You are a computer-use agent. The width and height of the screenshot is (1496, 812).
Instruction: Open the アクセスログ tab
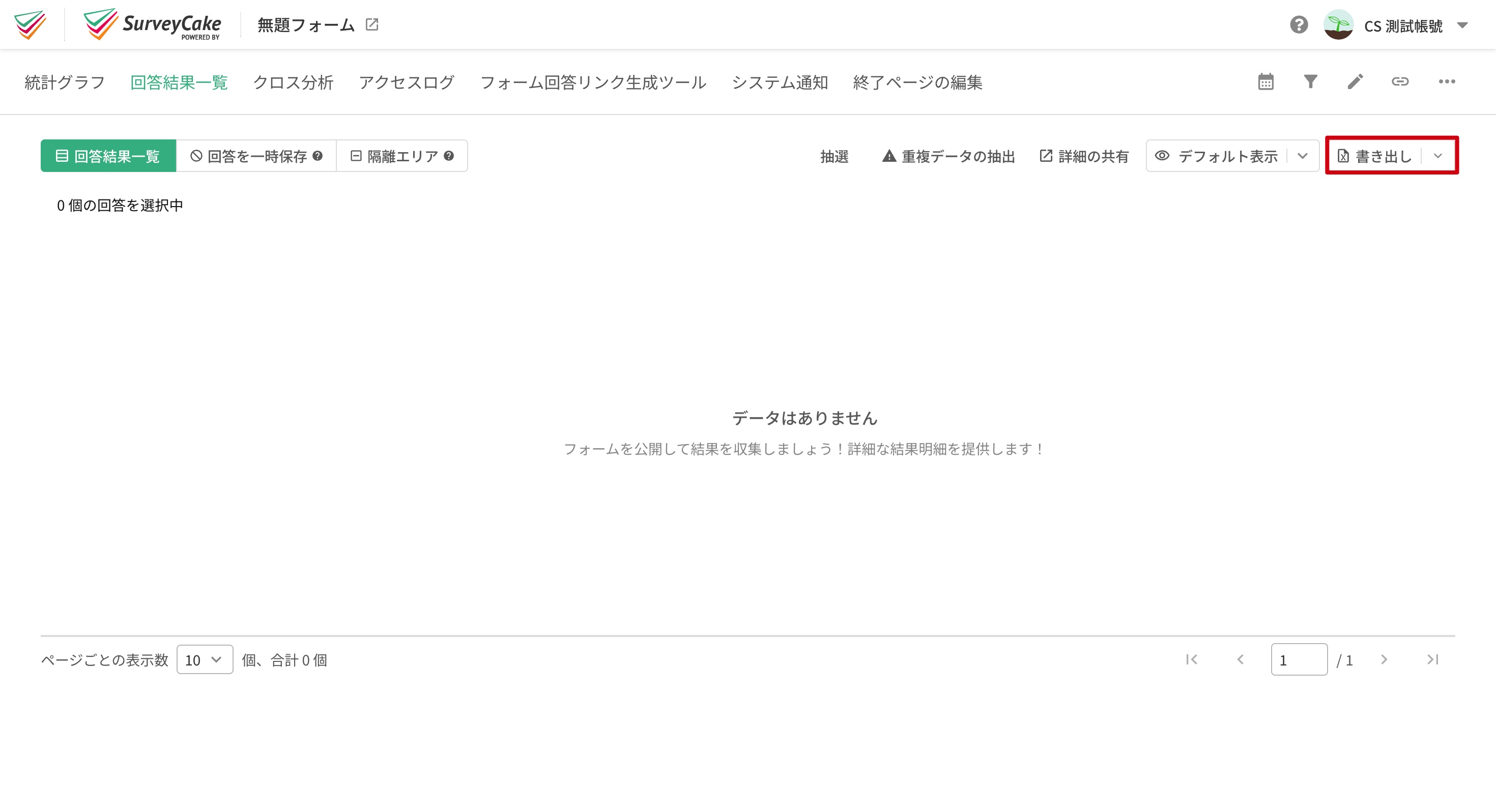tap(407, 82)
